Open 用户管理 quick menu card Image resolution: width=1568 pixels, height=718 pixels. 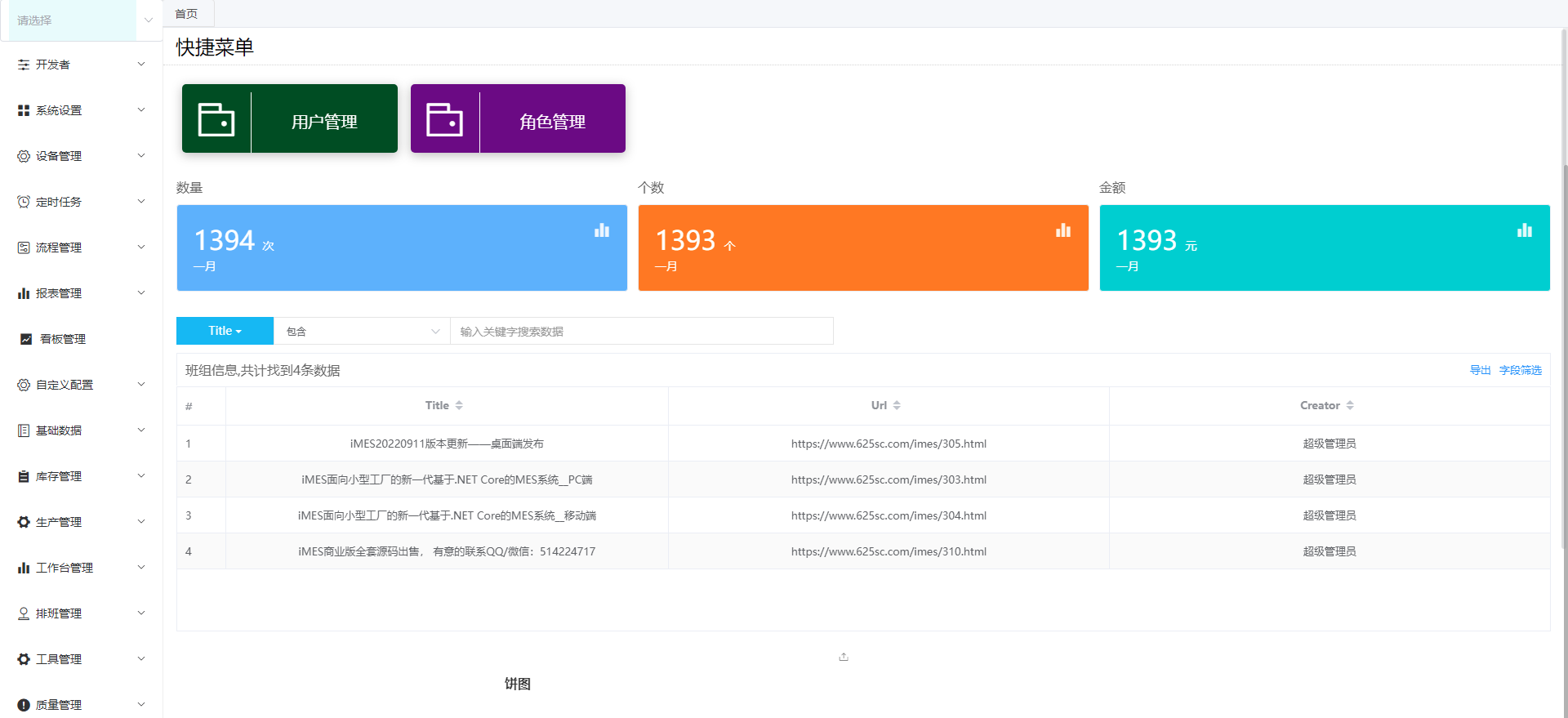coord(290,118)
